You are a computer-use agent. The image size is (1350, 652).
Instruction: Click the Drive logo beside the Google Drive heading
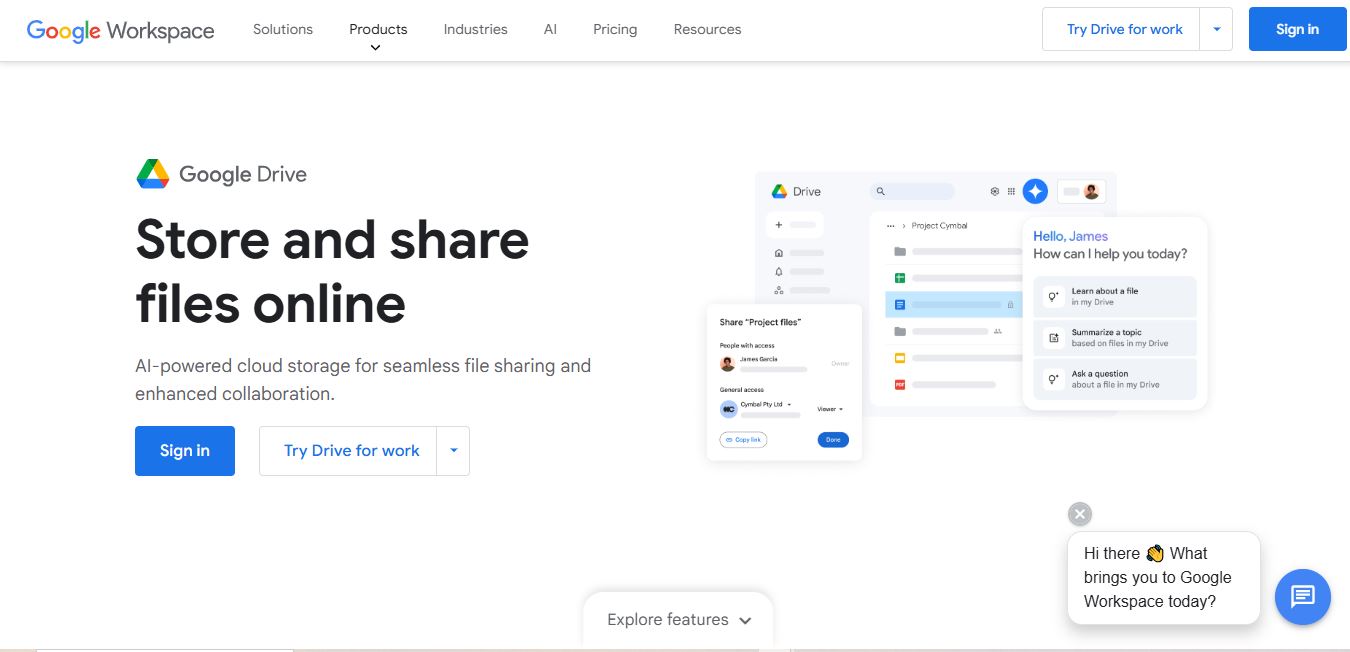153,174
